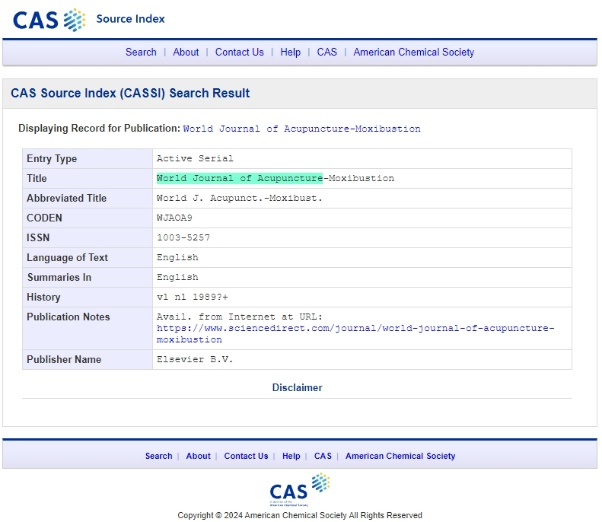
Task: Open the Disclaimer link
Action: 297,388
